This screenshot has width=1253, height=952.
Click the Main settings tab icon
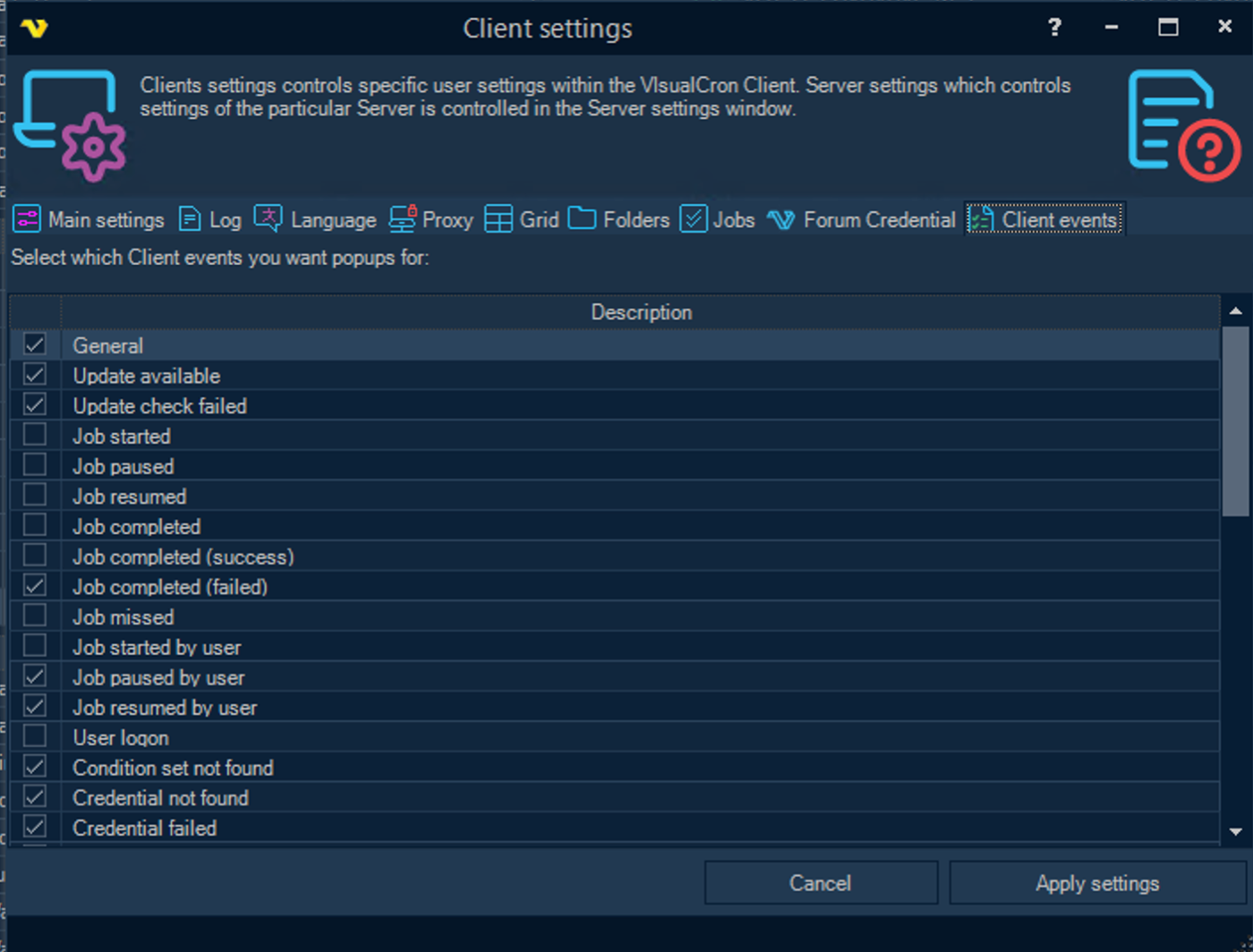click(27, 219)
